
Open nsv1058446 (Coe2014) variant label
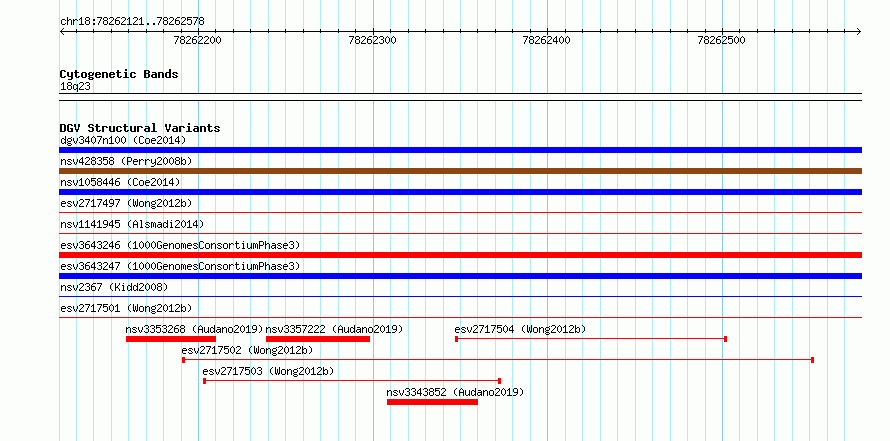coord(120,182)
